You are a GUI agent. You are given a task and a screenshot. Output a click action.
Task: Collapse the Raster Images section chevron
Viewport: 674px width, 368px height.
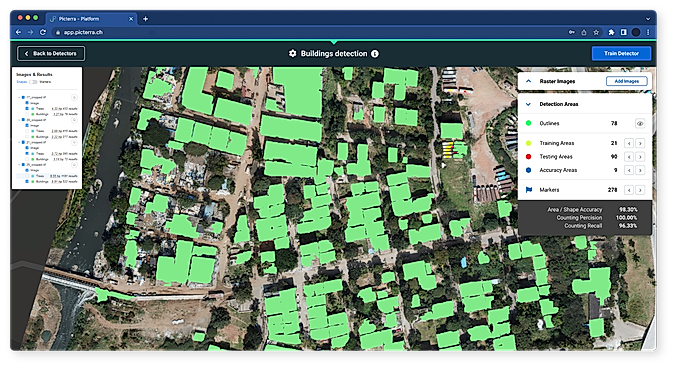coord(529,81)
